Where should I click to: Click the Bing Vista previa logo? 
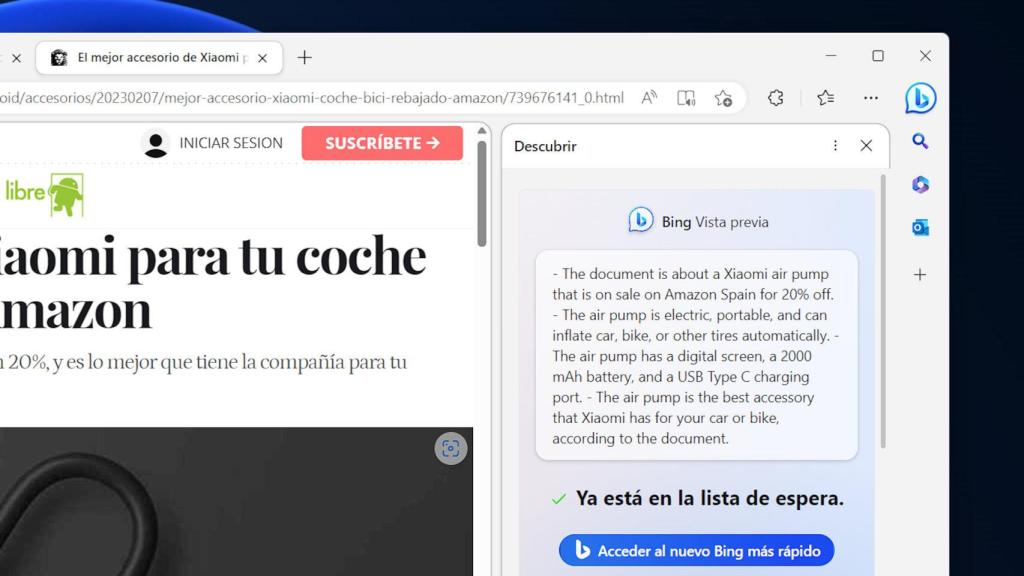coord(640,220)
